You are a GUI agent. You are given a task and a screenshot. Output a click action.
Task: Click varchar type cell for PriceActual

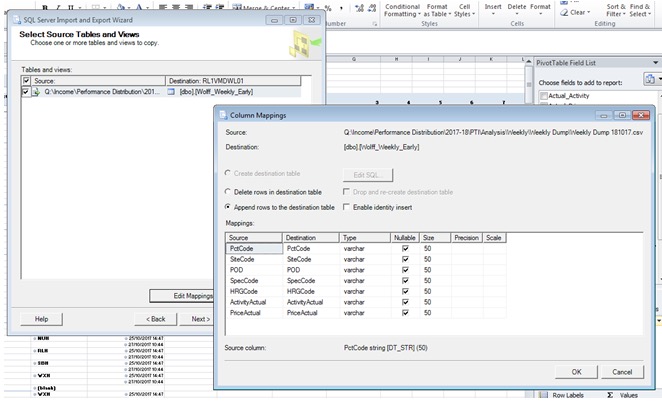pos(365,313)
